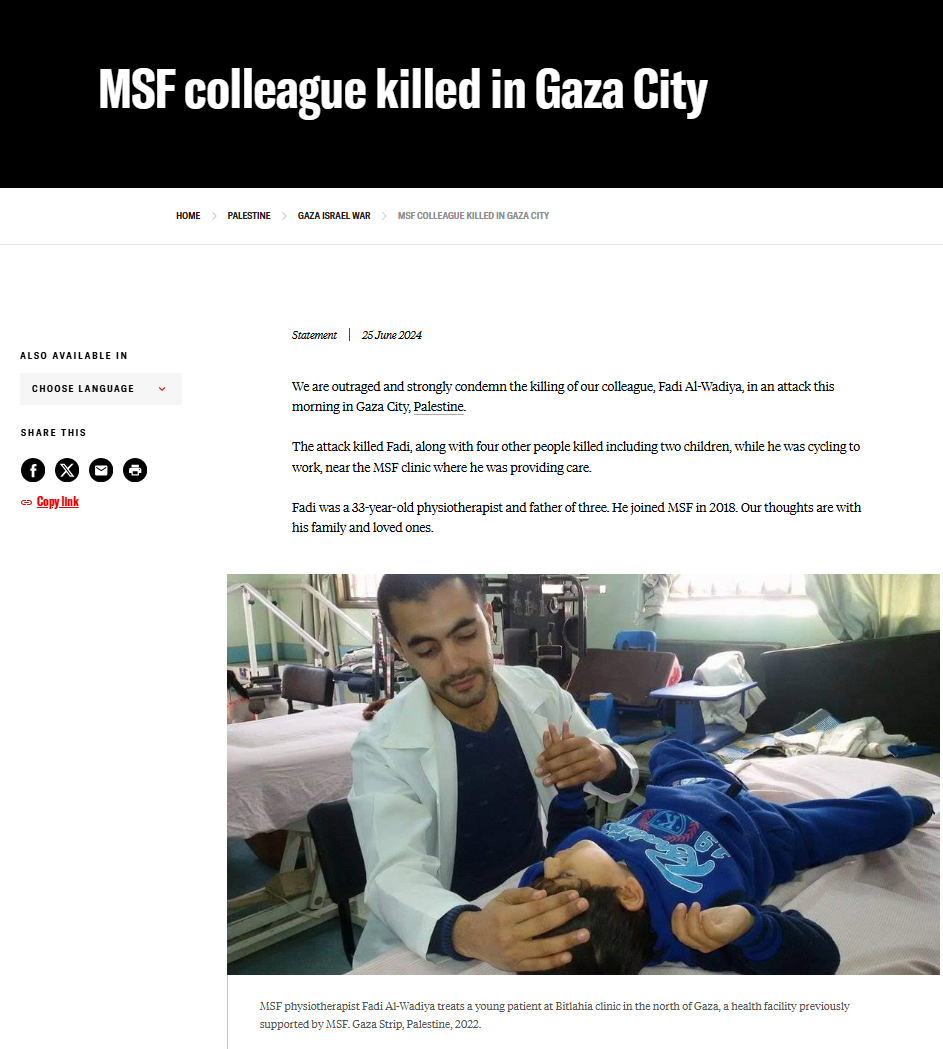Click current page breadcrumb MSF Colleague Killed
The image size is (943, 1049).
(474, 215)
